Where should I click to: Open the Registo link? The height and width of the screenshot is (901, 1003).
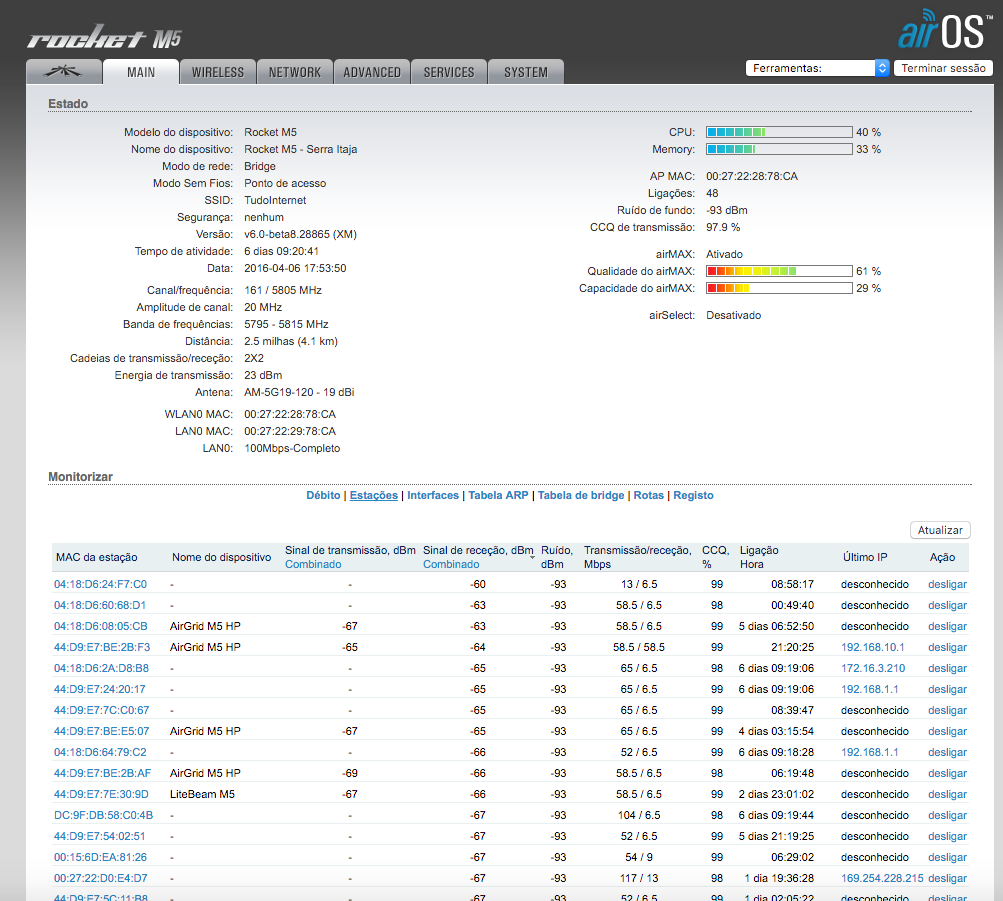pyautogui.click(x=693, y=495)
